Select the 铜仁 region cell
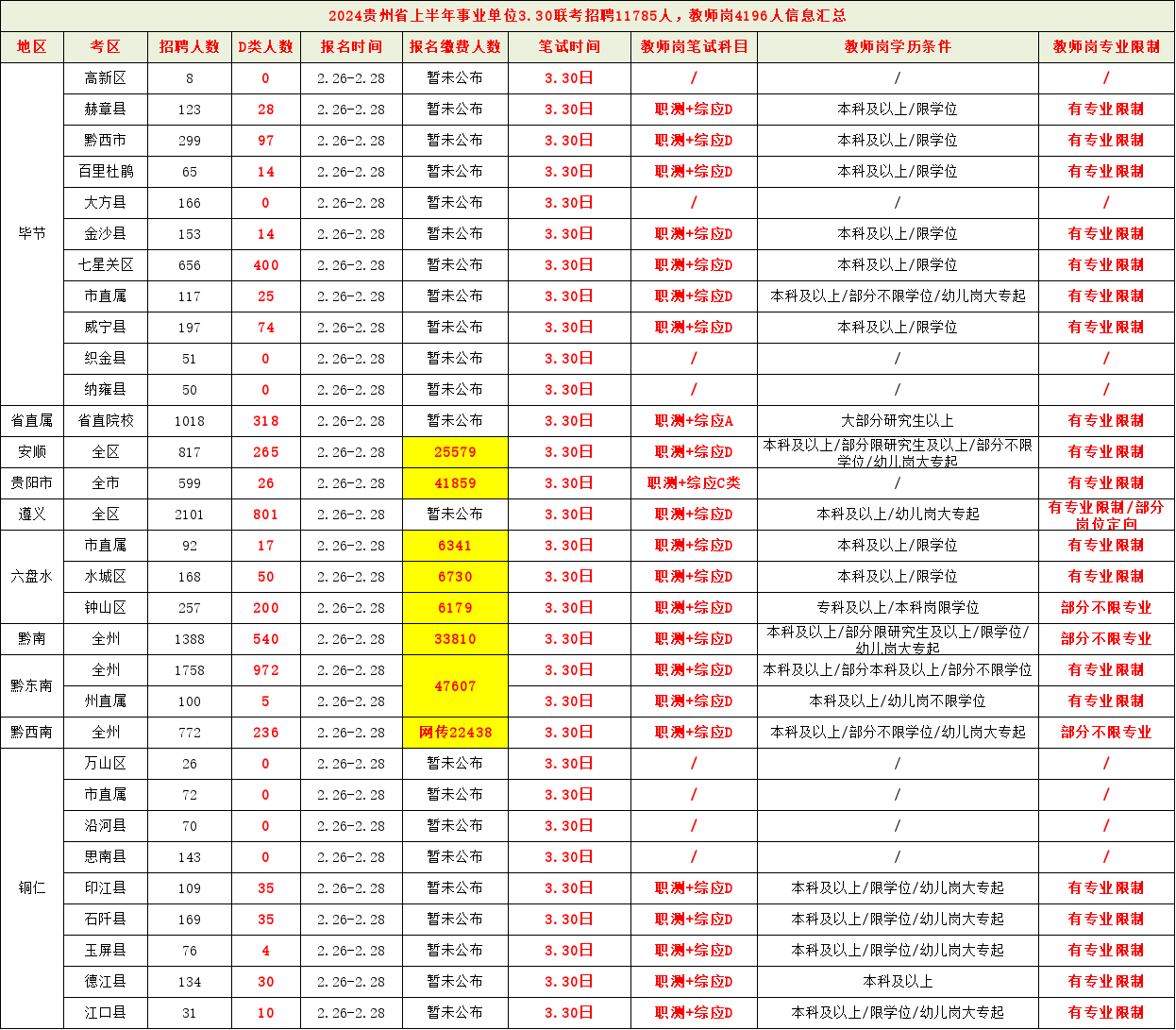 (x=32, y=887)
